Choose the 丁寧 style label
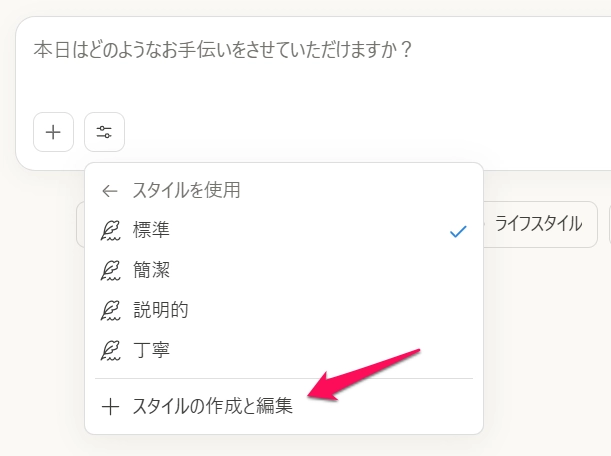Viewport: 611px width, 456px height. point(152,350)
